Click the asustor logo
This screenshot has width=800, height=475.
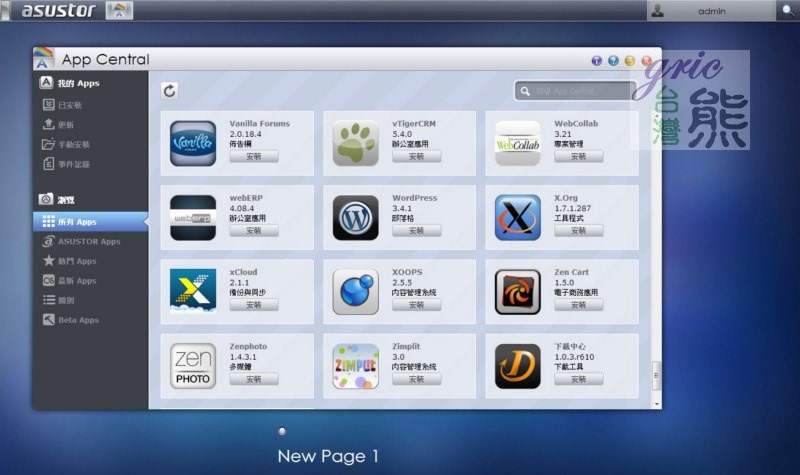tap(58, 10)
